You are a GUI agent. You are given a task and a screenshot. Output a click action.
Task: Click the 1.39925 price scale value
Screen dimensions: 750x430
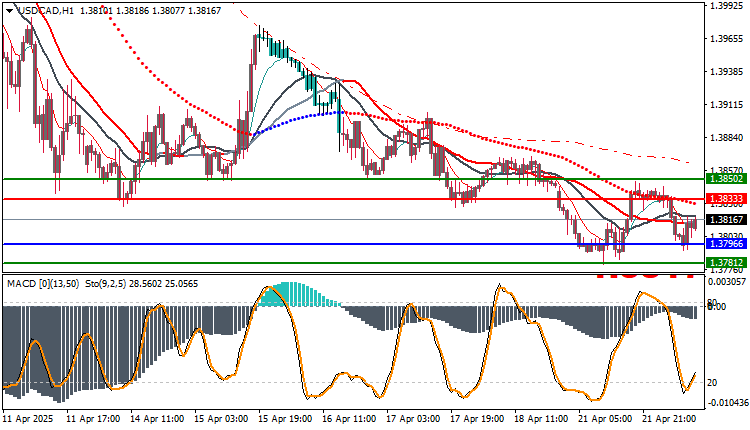[727, 6]
